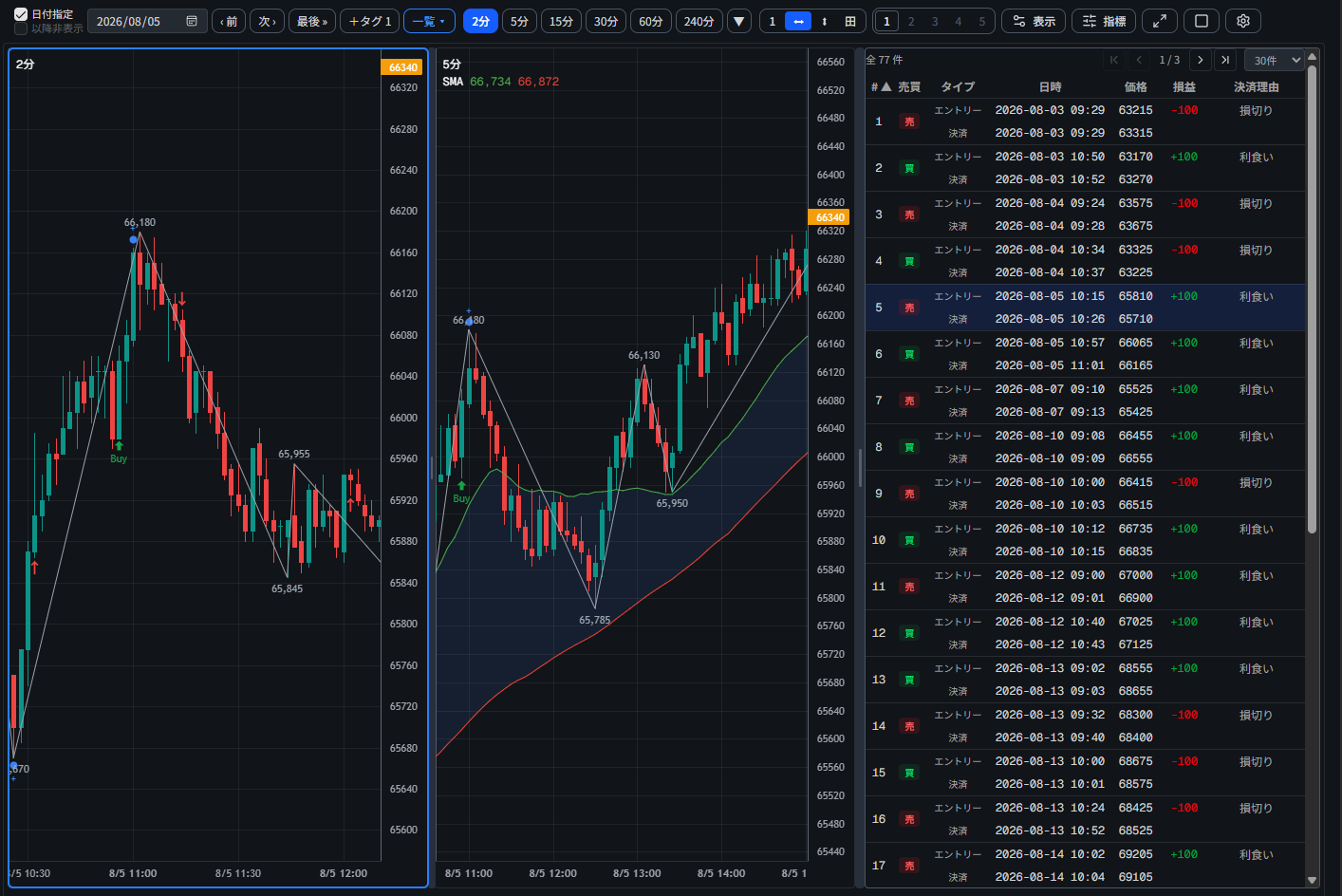Go to next page of trade list
Image resolution: width=1342 pixels, height=896 pixels.
click(1200, 60)
